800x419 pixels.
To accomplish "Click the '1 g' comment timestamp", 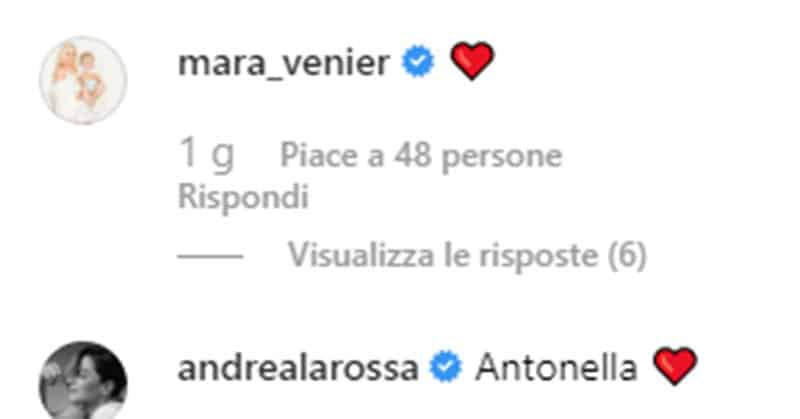I will click(207, 154).
